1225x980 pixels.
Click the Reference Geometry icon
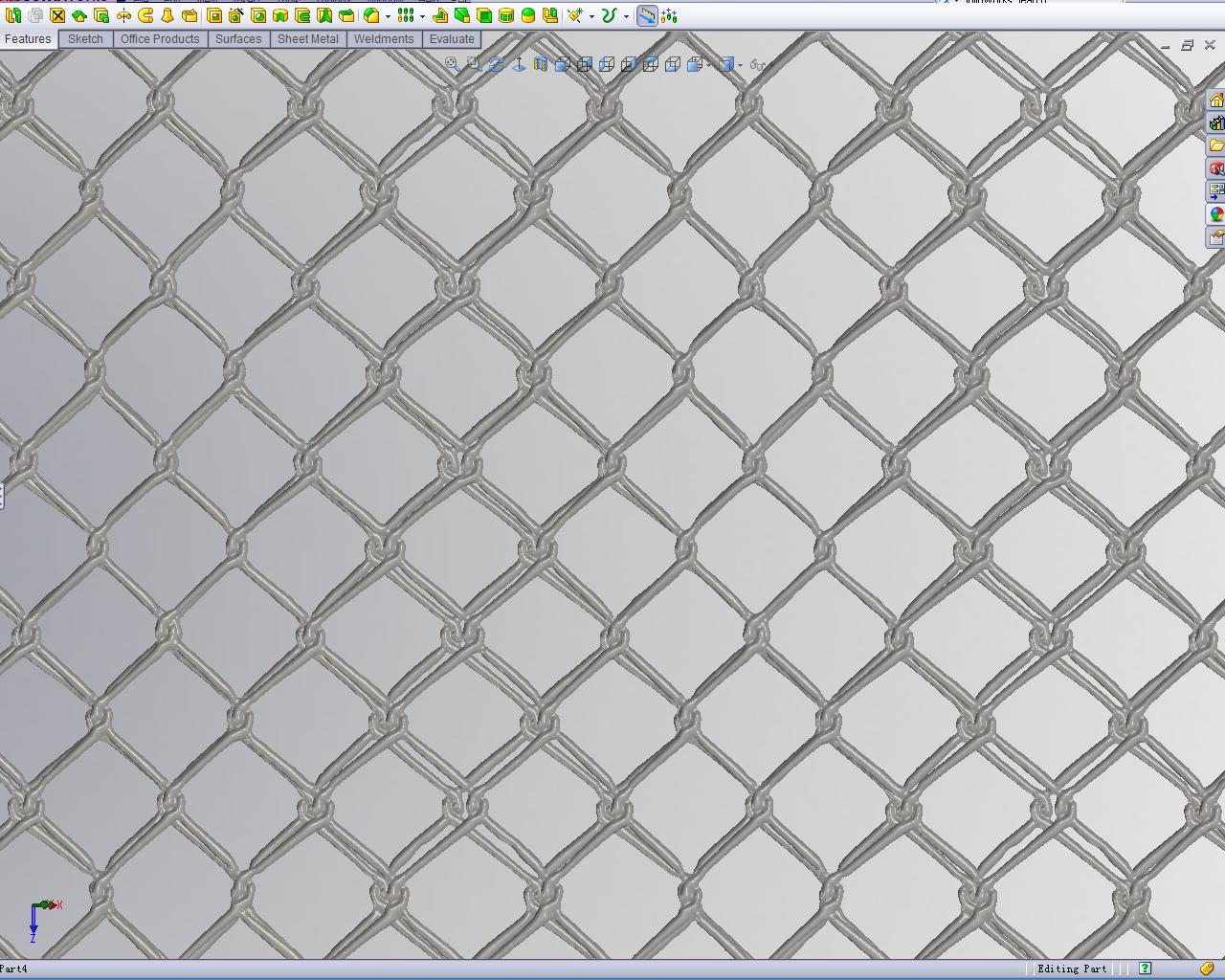(x=575, y=15)
